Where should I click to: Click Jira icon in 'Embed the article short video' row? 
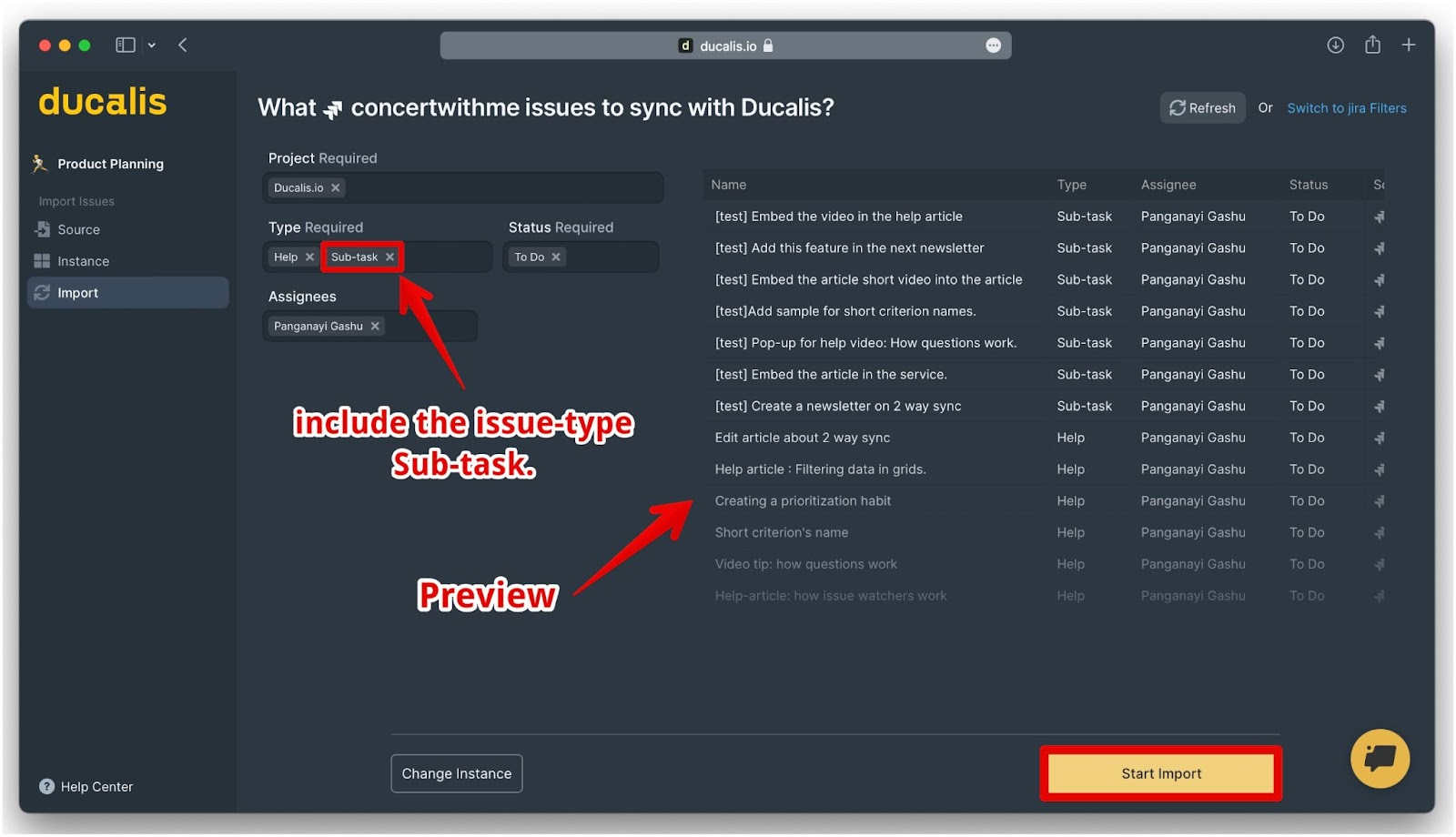point(1380,281)
